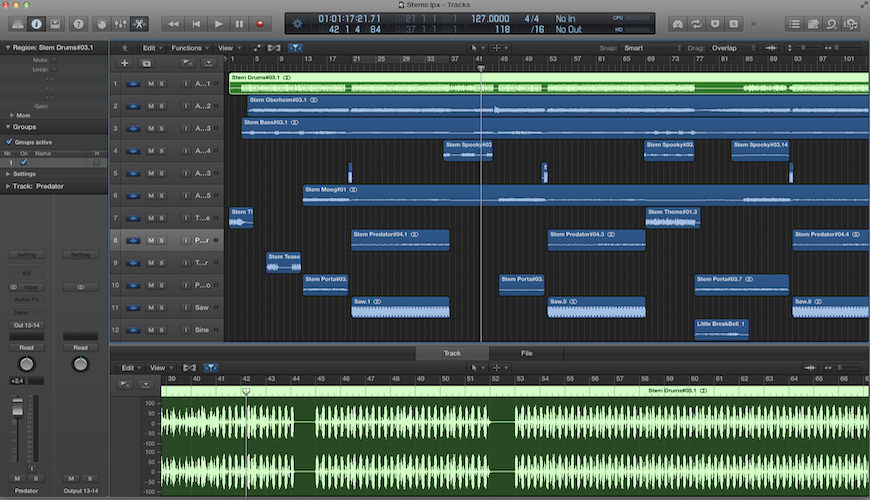Open the Media browser icon
The height and width of the screenshot is (500, 870).
click(851, 24)
